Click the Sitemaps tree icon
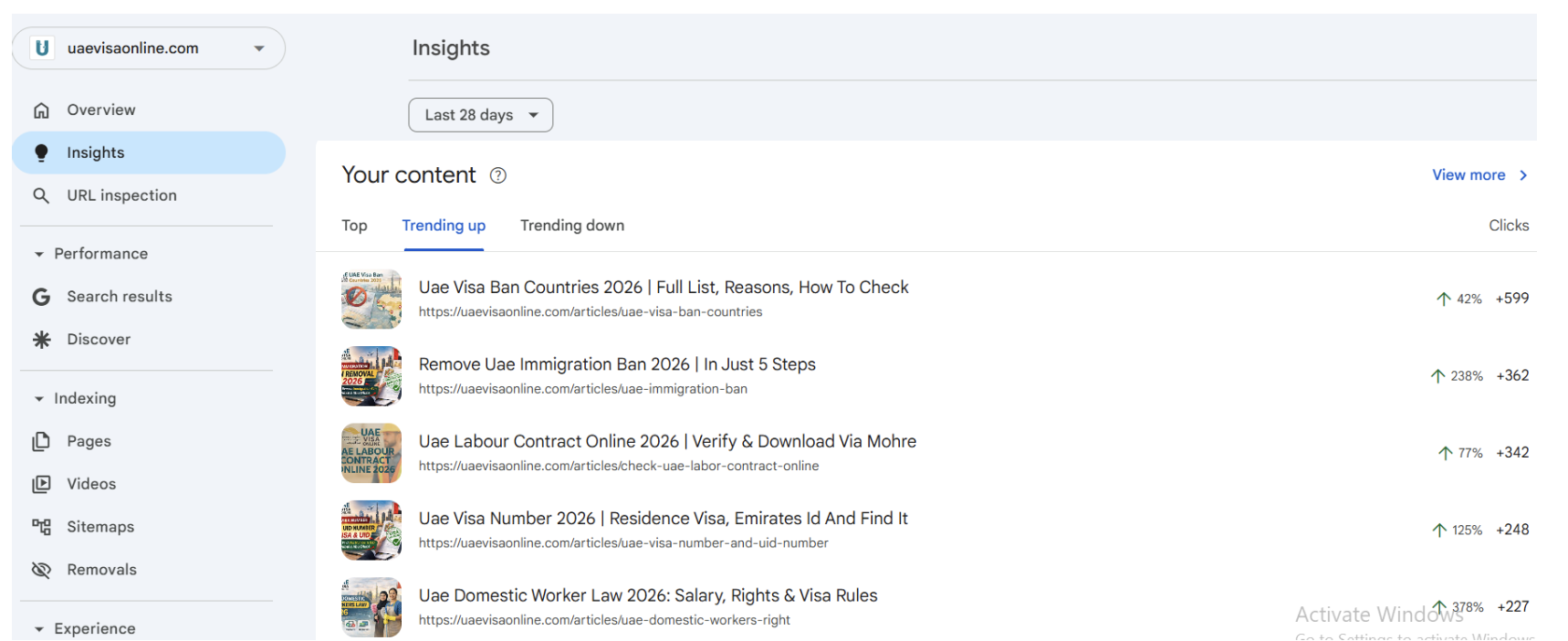This screenshot has width=1568, height=641. click(41, 527)
